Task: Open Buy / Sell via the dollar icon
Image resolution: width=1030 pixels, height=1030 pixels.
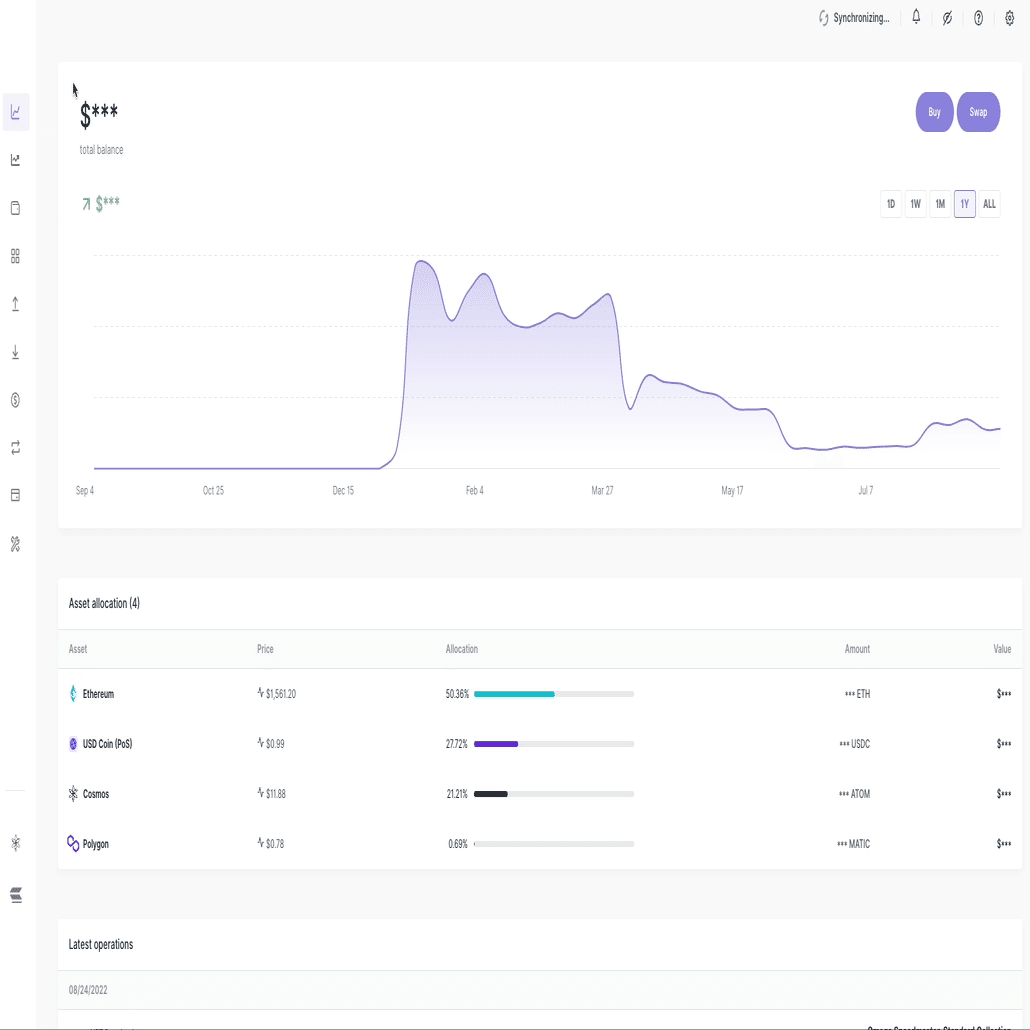Action: tap(15, 400)
